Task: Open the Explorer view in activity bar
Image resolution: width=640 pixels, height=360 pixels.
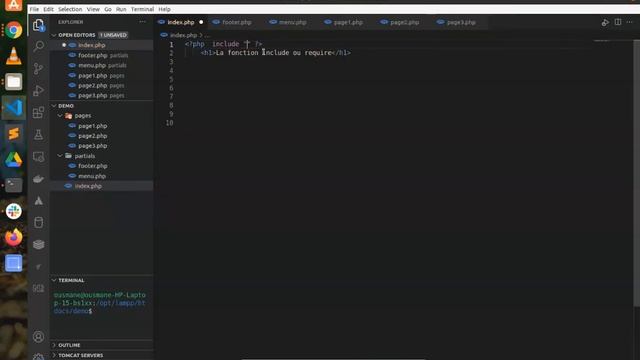Action: (x=38, y=25)
